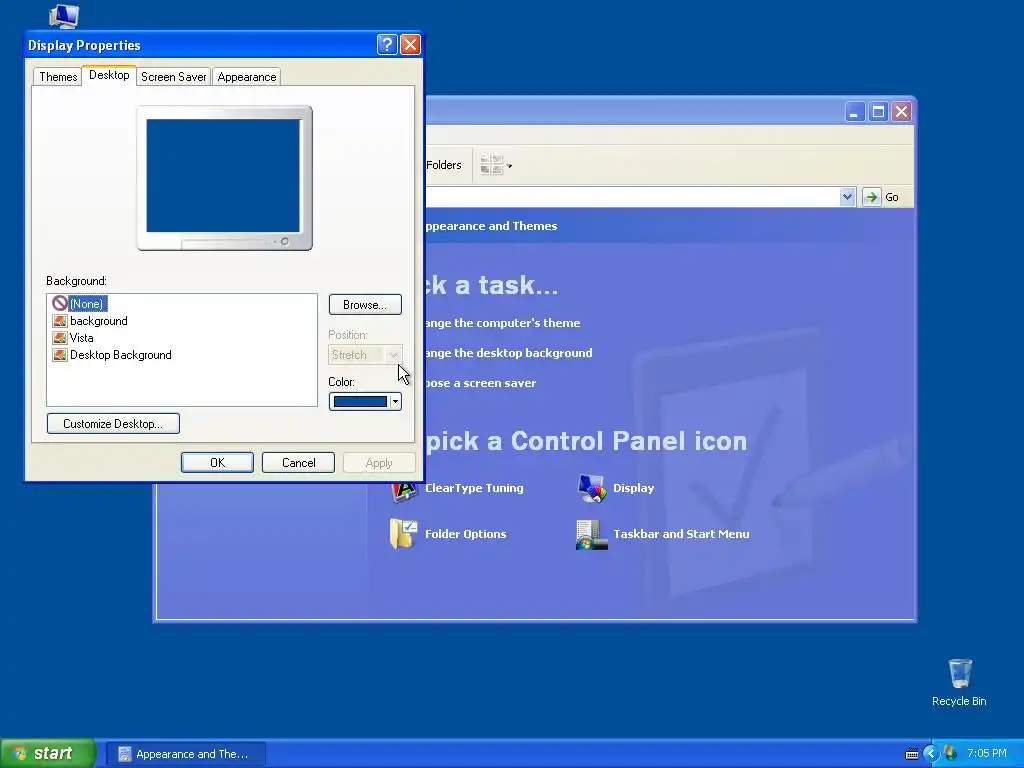Switch to the Appearance tab
The width and height of the screenshot is (1024, 768).
click(x=247, y=77)
